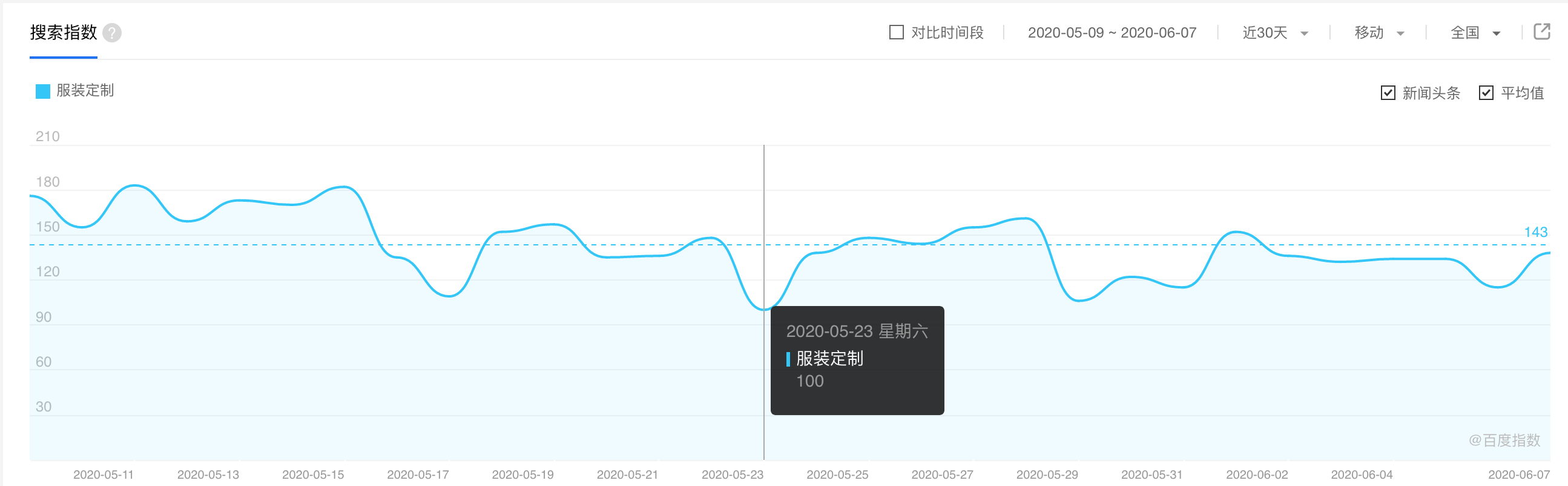Open the 全国 region dropdown

(x=1475, y=33)
